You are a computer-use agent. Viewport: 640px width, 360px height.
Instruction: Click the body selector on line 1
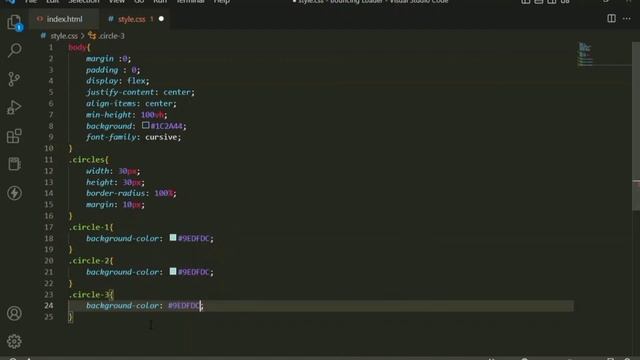point(78,47)
